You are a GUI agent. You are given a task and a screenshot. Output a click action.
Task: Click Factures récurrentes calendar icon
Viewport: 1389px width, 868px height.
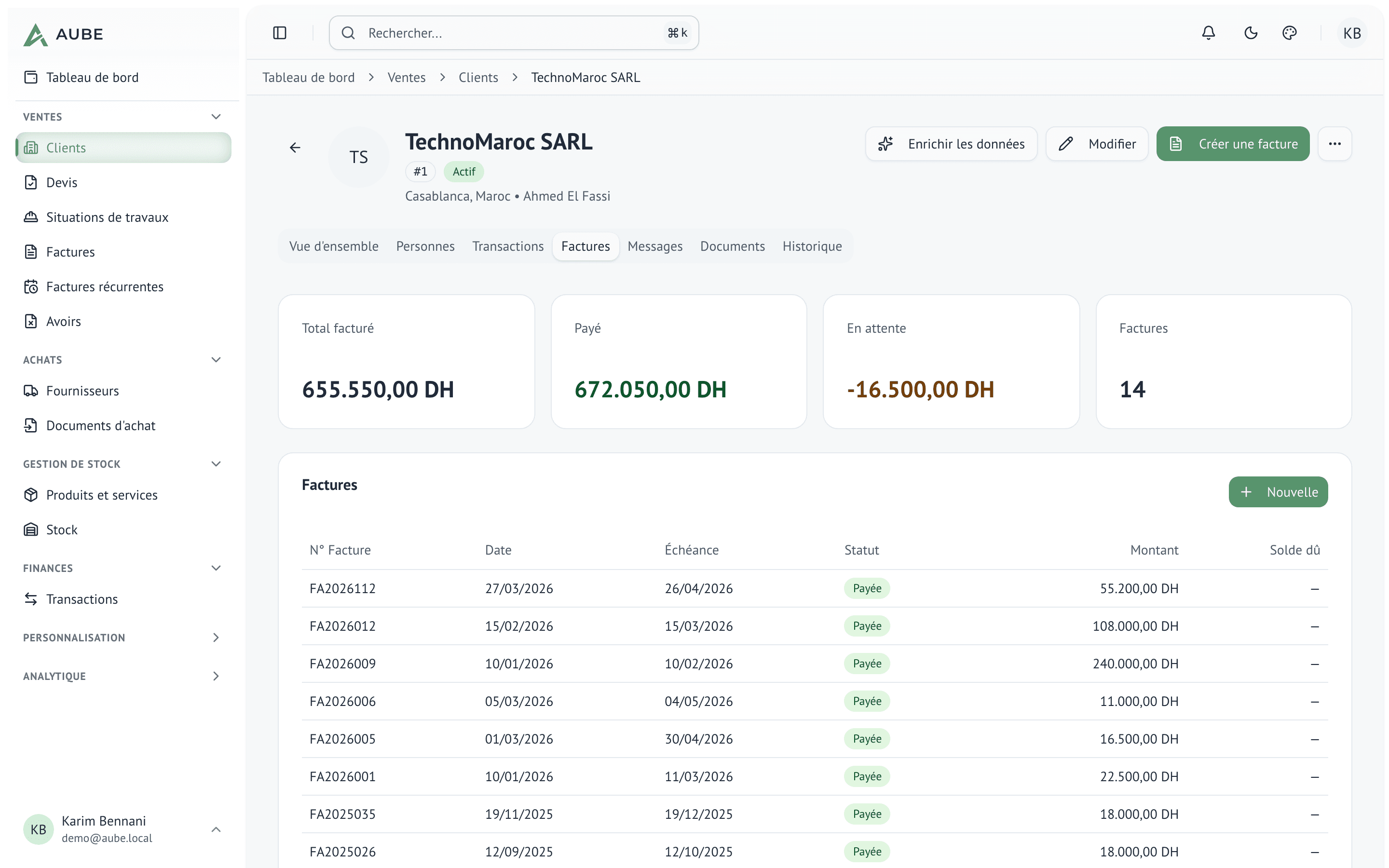coord(31,286)
